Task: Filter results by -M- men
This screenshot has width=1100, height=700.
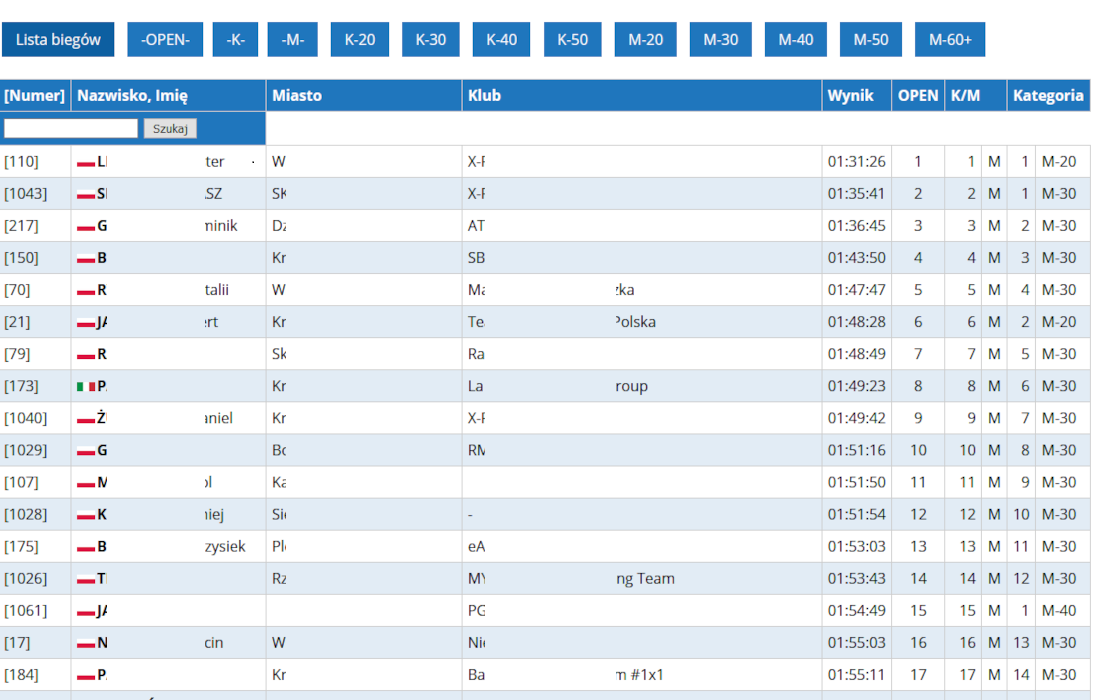Action: point(293,39)
